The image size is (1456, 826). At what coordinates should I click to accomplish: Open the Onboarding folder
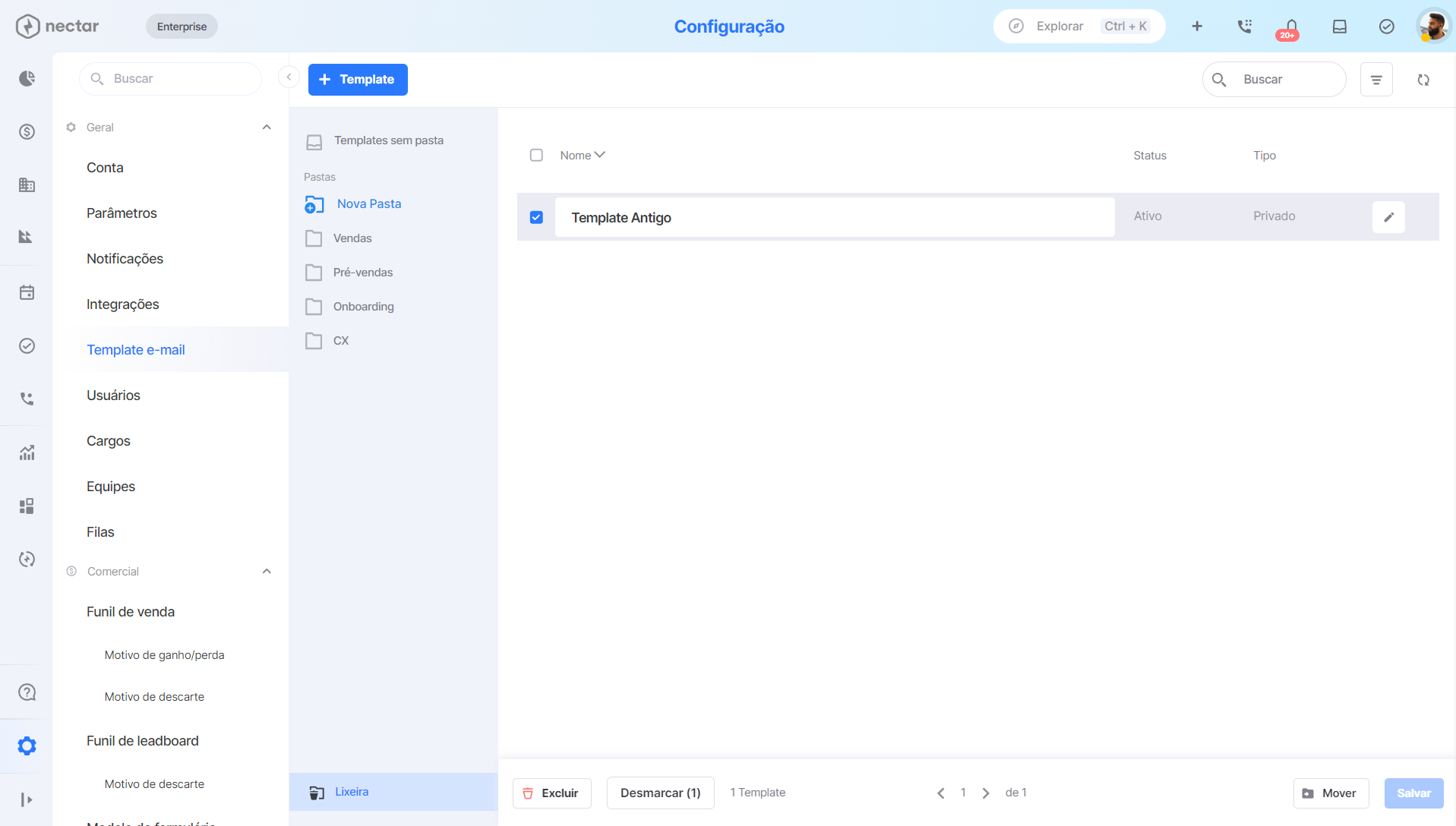click(349, 307)
